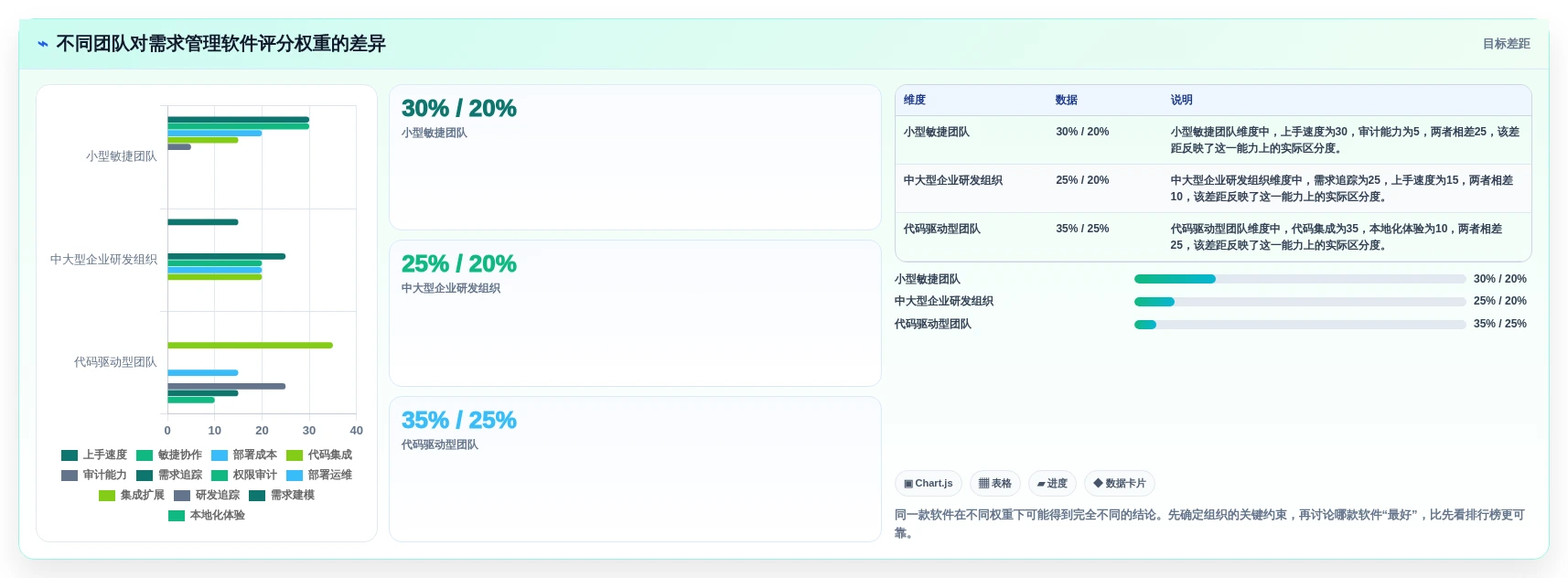The image size is (1568, 578).
Task: Click the 30% / 20% value beside the first progress bar
Action: tap(1499, 279)
